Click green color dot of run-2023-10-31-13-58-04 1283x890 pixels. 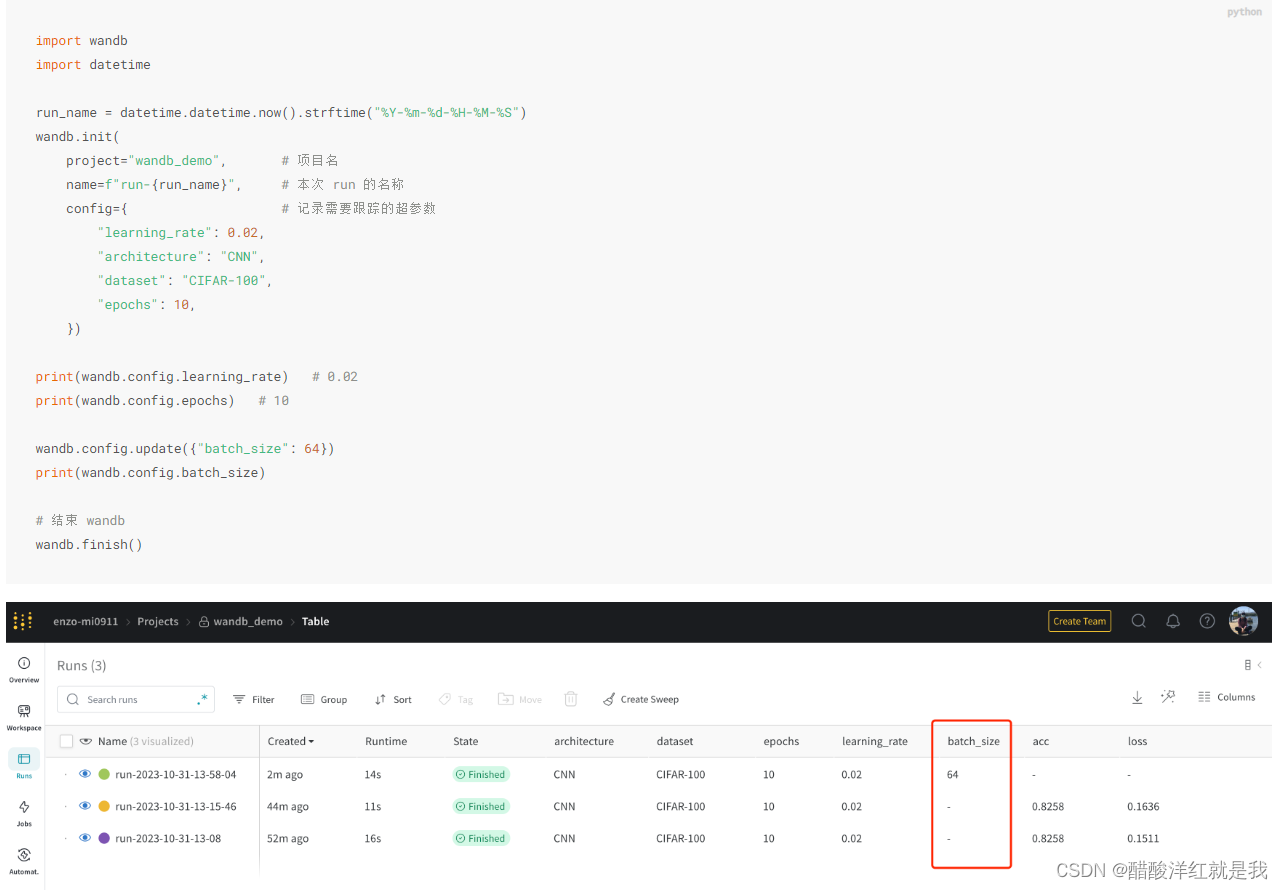(x=104, y=774)
